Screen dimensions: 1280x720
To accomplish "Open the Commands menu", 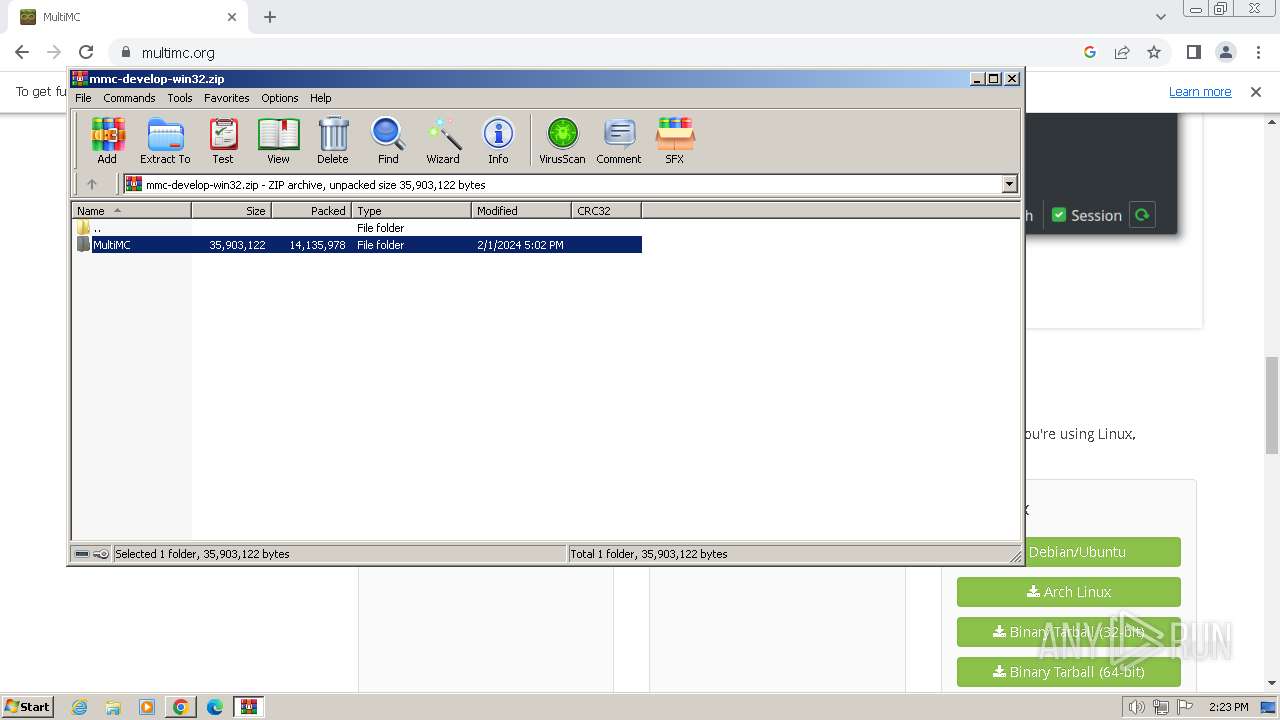I will 129,98.
